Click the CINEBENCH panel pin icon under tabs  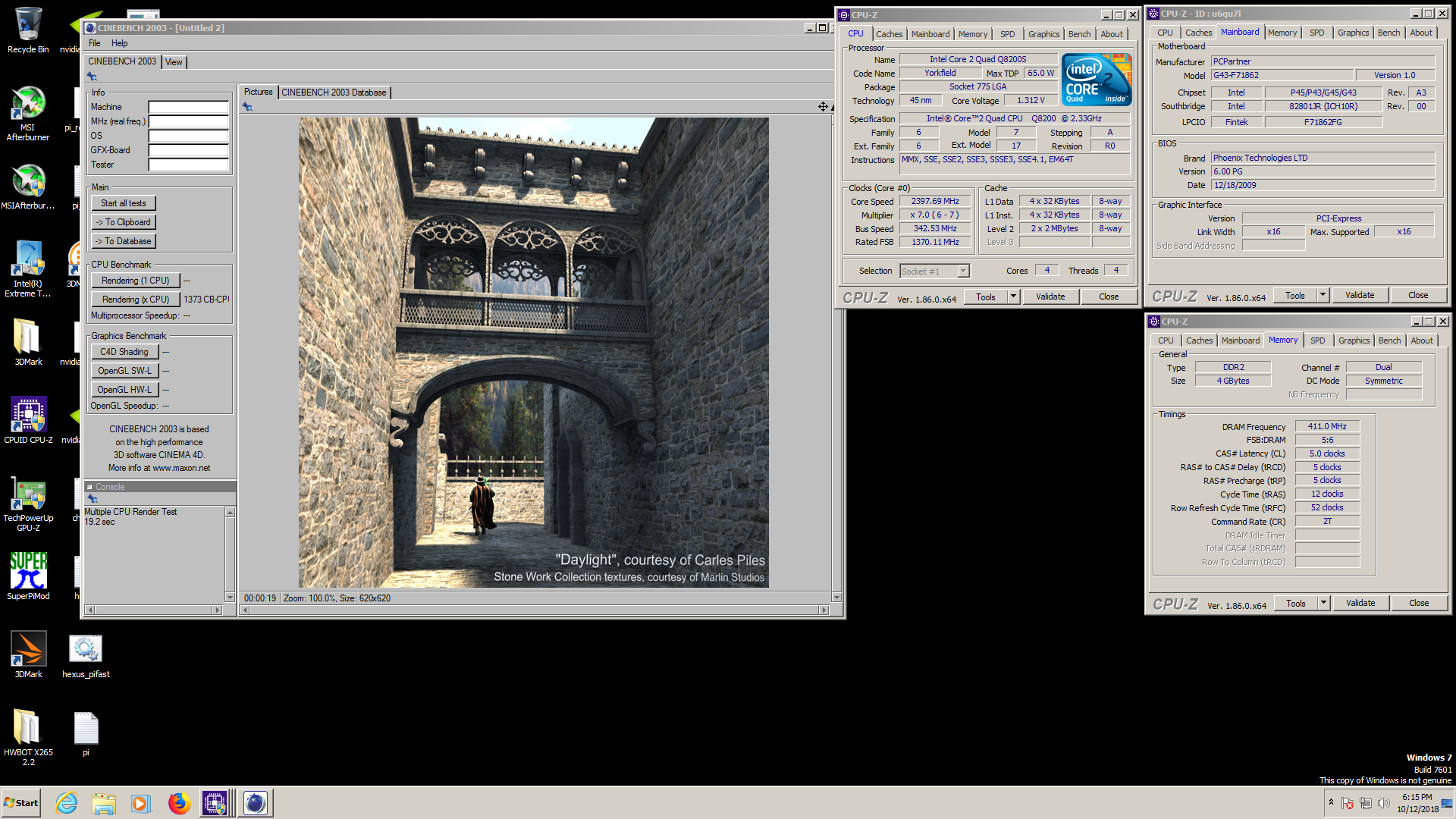92,77
